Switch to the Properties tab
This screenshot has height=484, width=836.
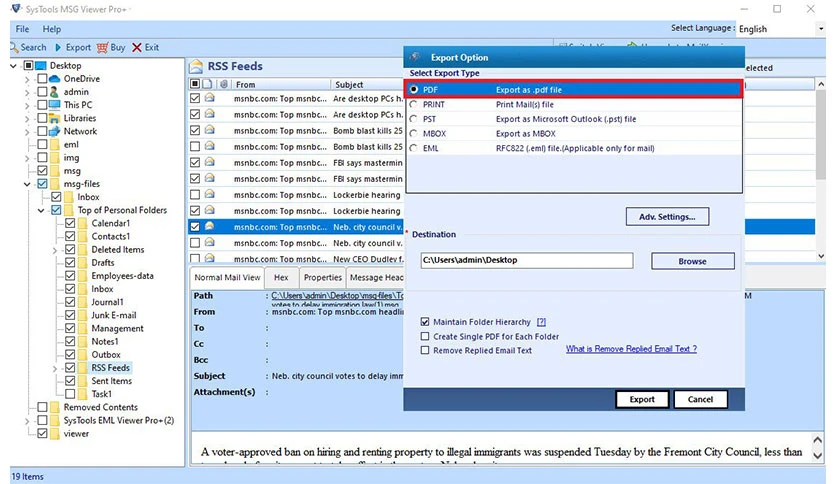(323, 278)
